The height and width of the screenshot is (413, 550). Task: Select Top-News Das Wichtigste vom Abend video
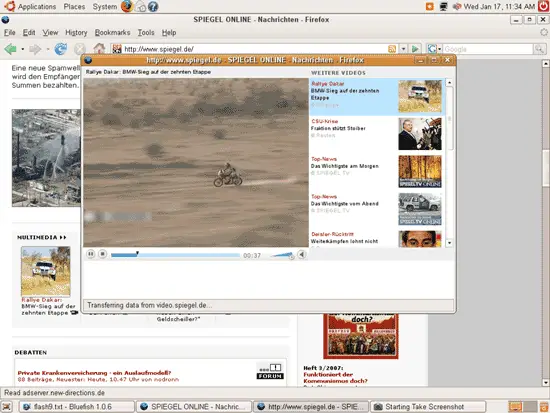(x=377, y=209)
